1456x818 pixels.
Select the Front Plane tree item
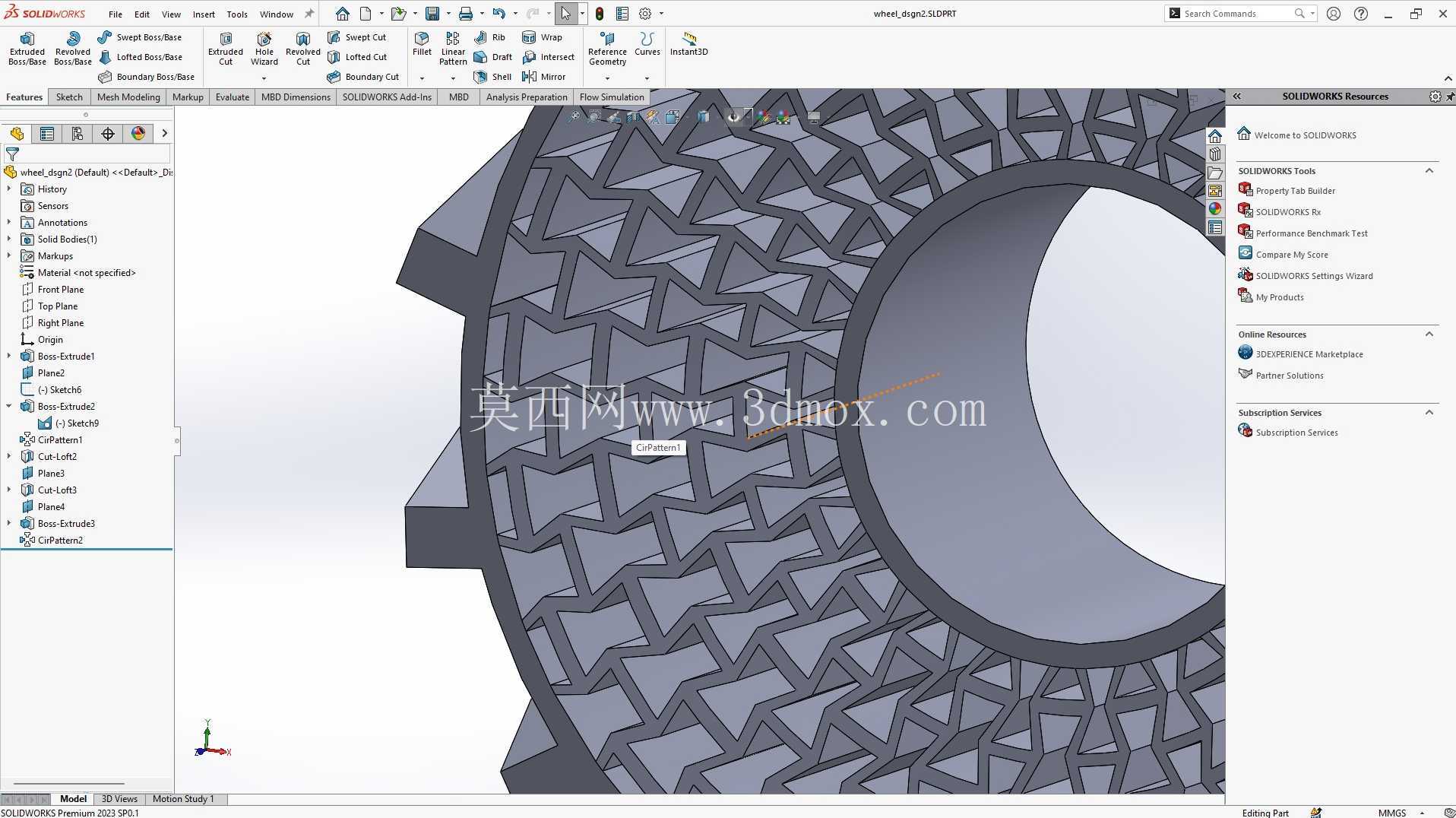click(x=61, y=290)
